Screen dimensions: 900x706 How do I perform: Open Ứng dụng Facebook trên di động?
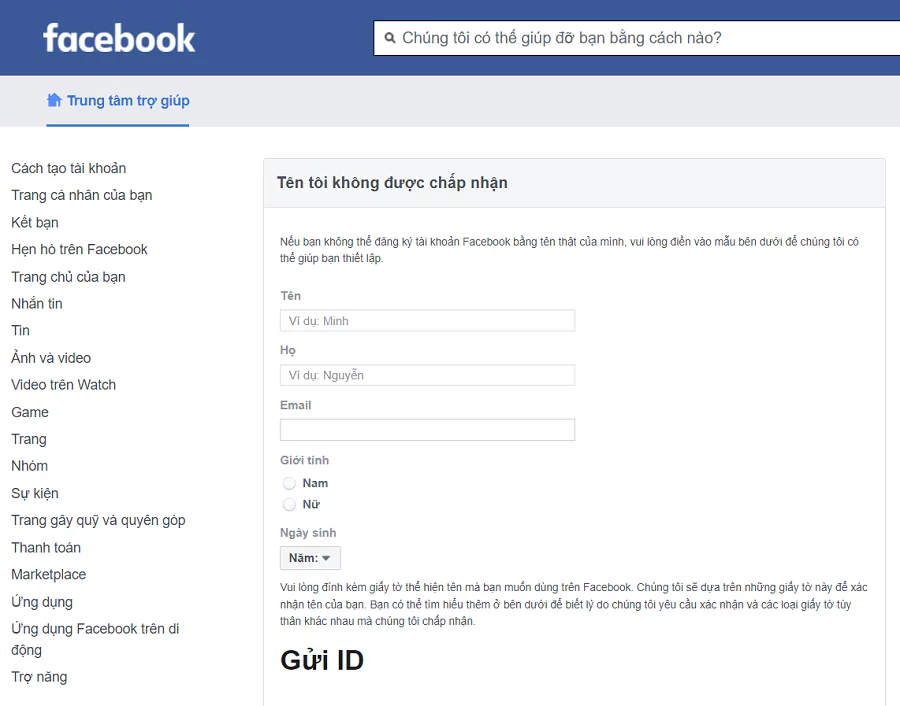[95, 639]
